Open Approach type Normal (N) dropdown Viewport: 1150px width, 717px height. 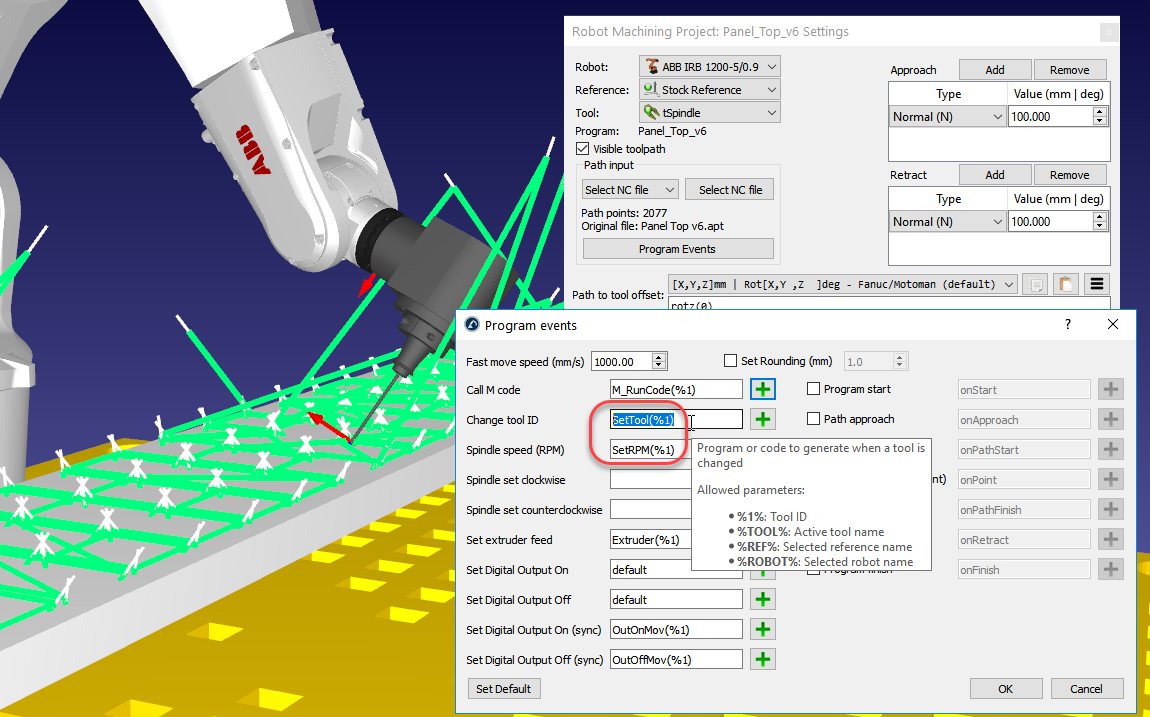pyautogui.click(x=947, y=117)
